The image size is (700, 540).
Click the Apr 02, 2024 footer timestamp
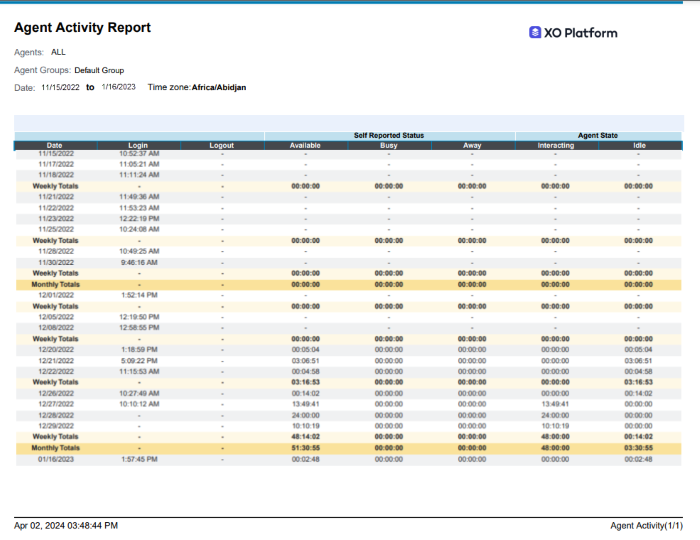[66, 525]
